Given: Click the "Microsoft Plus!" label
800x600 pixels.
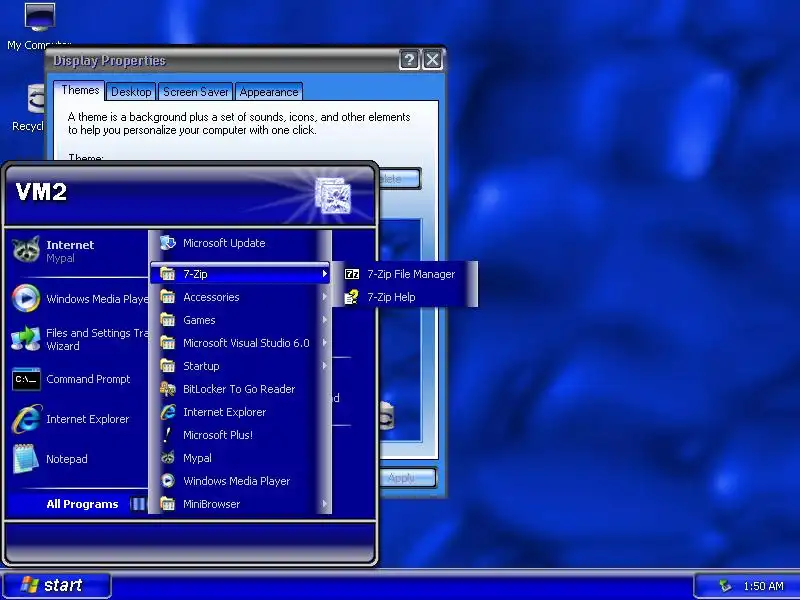Looking at the screenshot, I should [218, 435].
